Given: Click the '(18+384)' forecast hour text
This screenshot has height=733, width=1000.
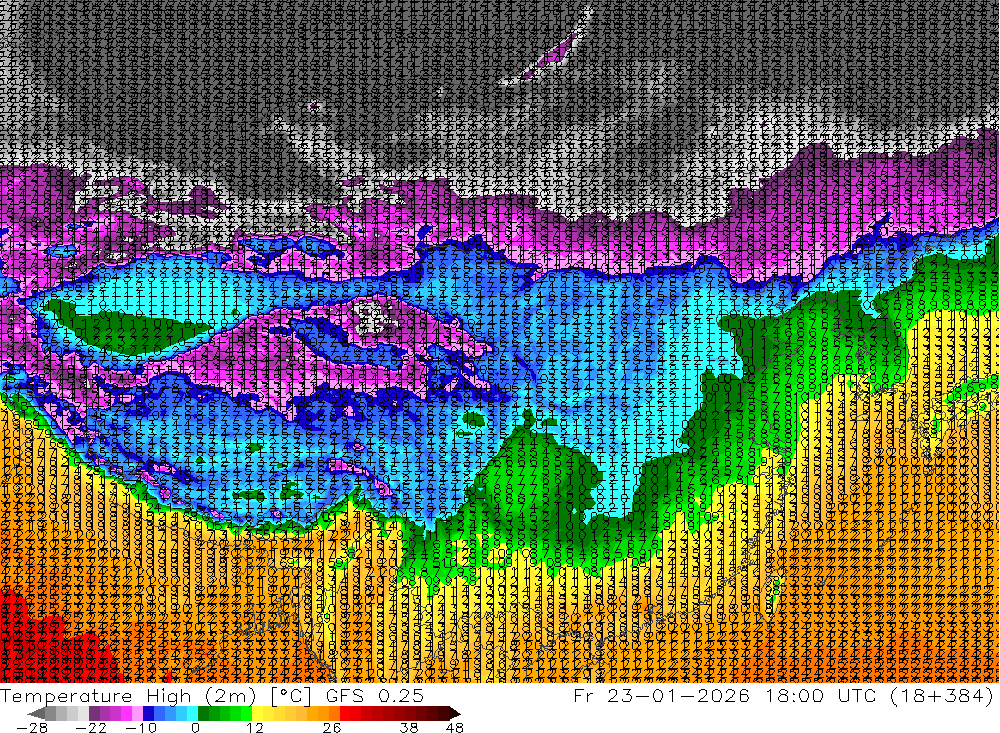Looking at the screenshot, I should 942,695.
